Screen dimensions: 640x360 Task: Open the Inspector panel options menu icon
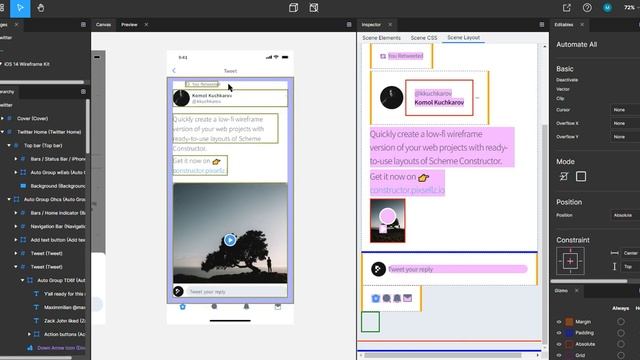tap(542, 24)
